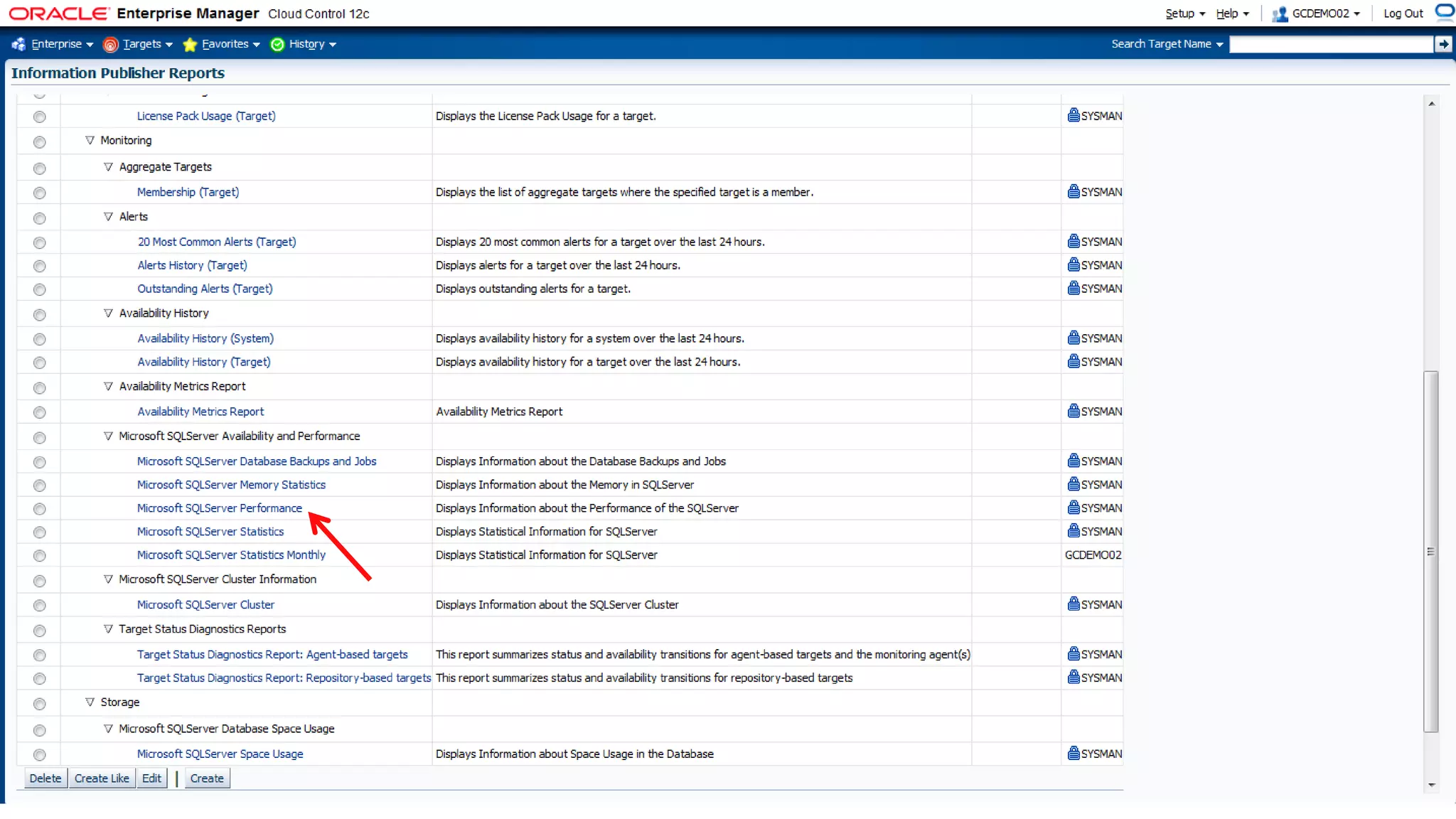The image size is (1456, 819).
Task: Open 20 Most Common Alerts (Target) report
Action: point(217,241)
